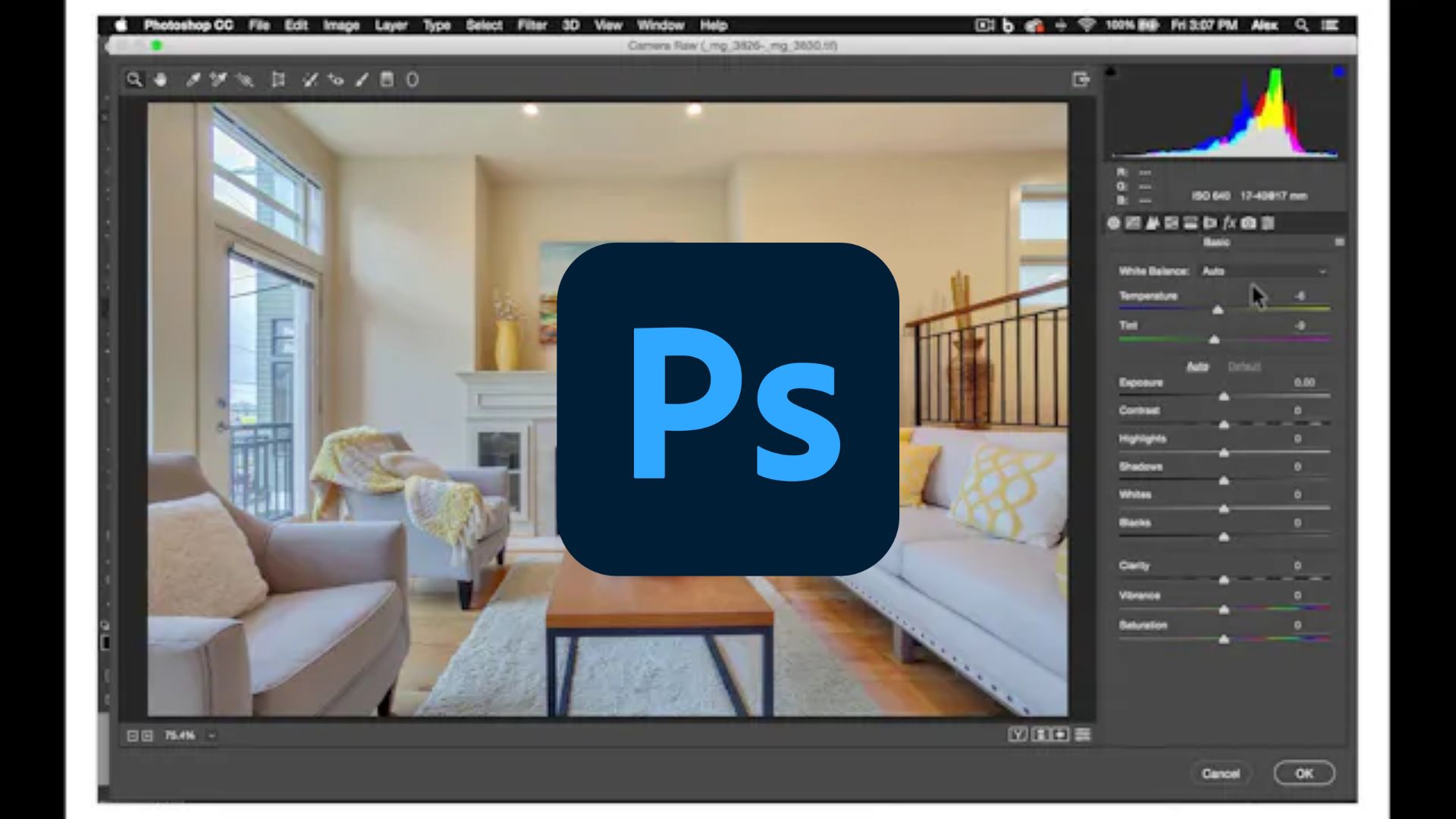
Task: Select the Color Sampler tool
Action: pos(218,80)
